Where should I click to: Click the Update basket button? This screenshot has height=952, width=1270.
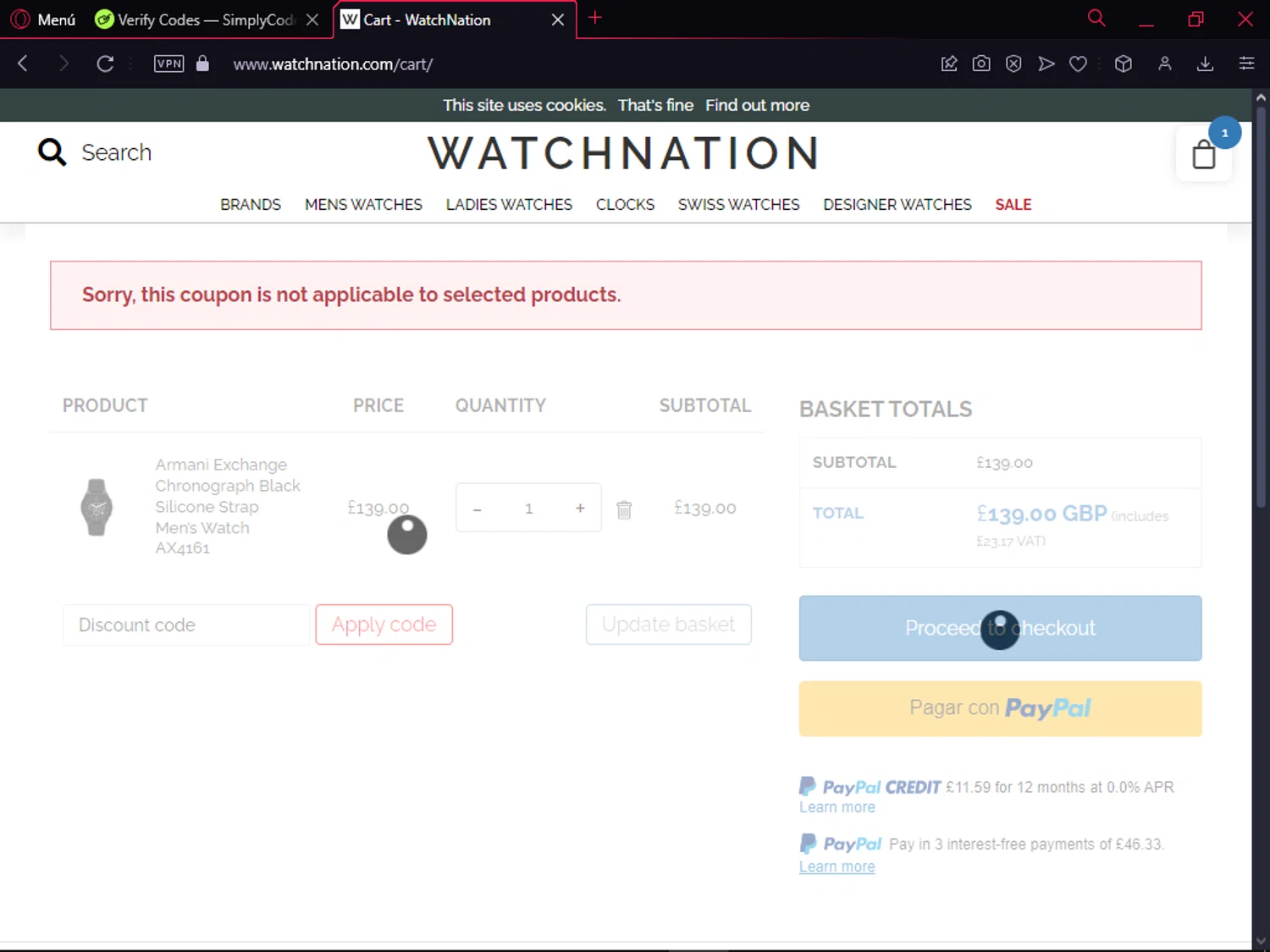tap(668, 625)
